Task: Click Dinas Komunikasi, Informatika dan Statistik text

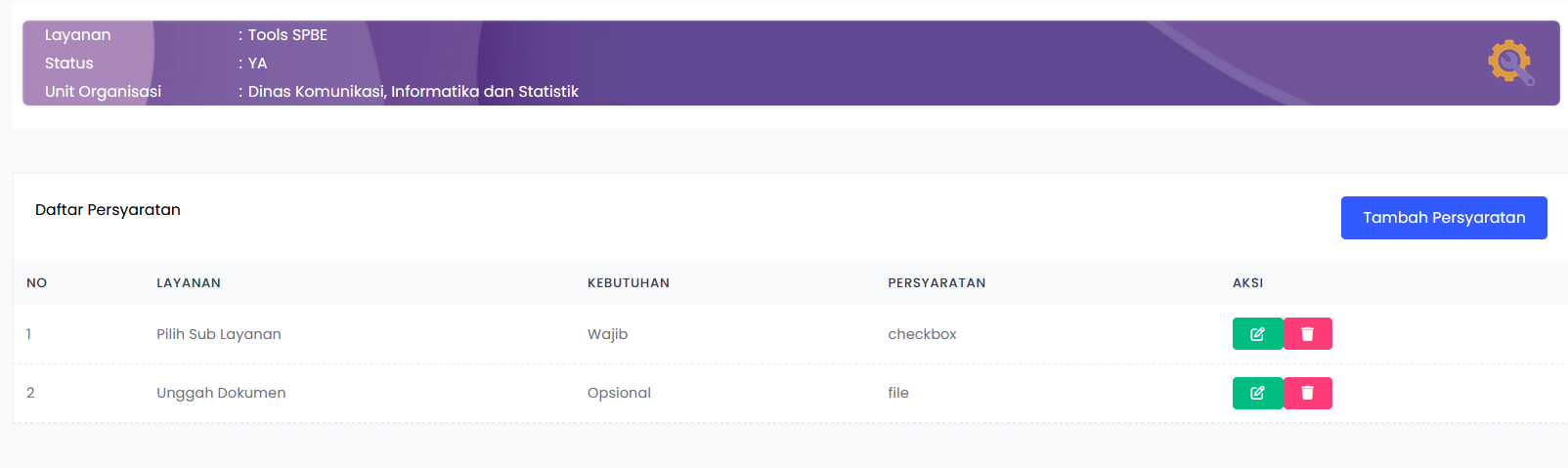Action: [x=413, y=92]
